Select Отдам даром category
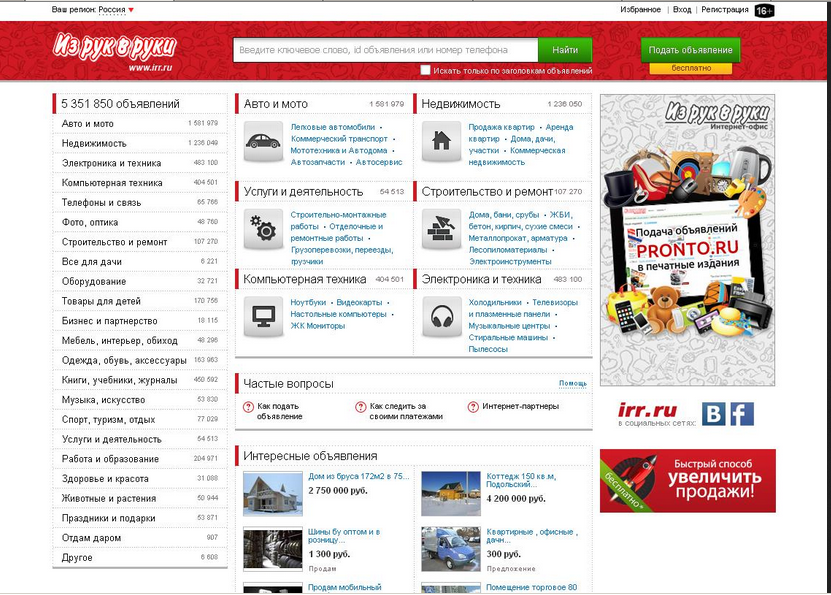The image size is (831, 595). tap(140, 538)
